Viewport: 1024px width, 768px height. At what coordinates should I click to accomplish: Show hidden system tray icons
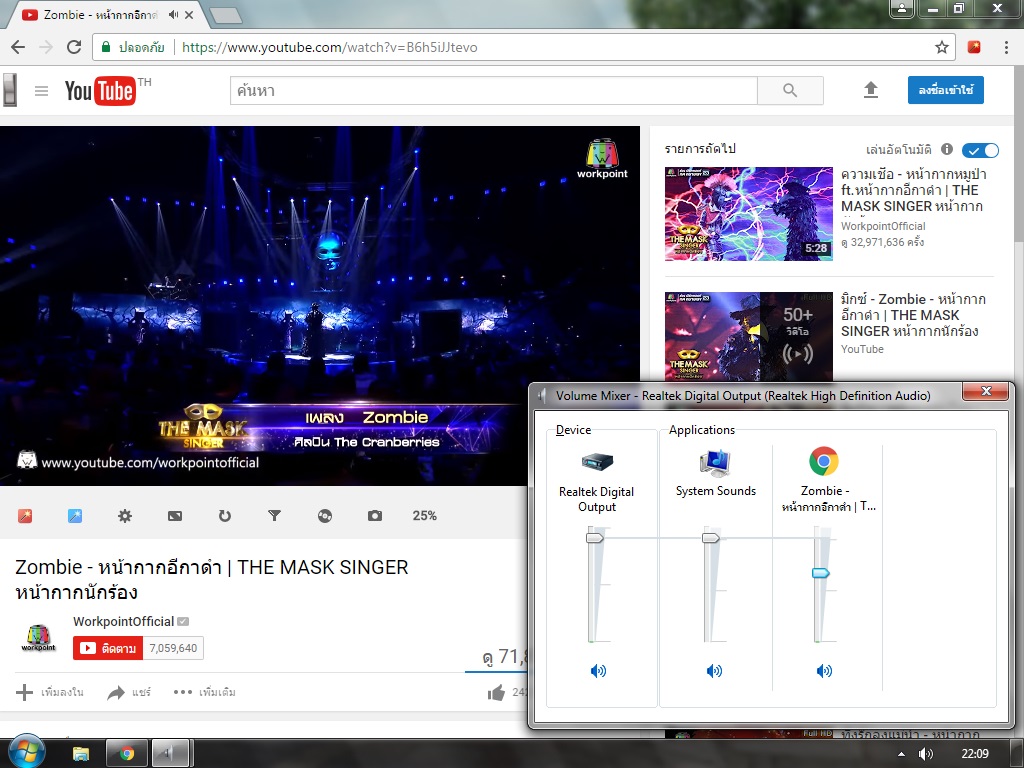pos(901,754)
